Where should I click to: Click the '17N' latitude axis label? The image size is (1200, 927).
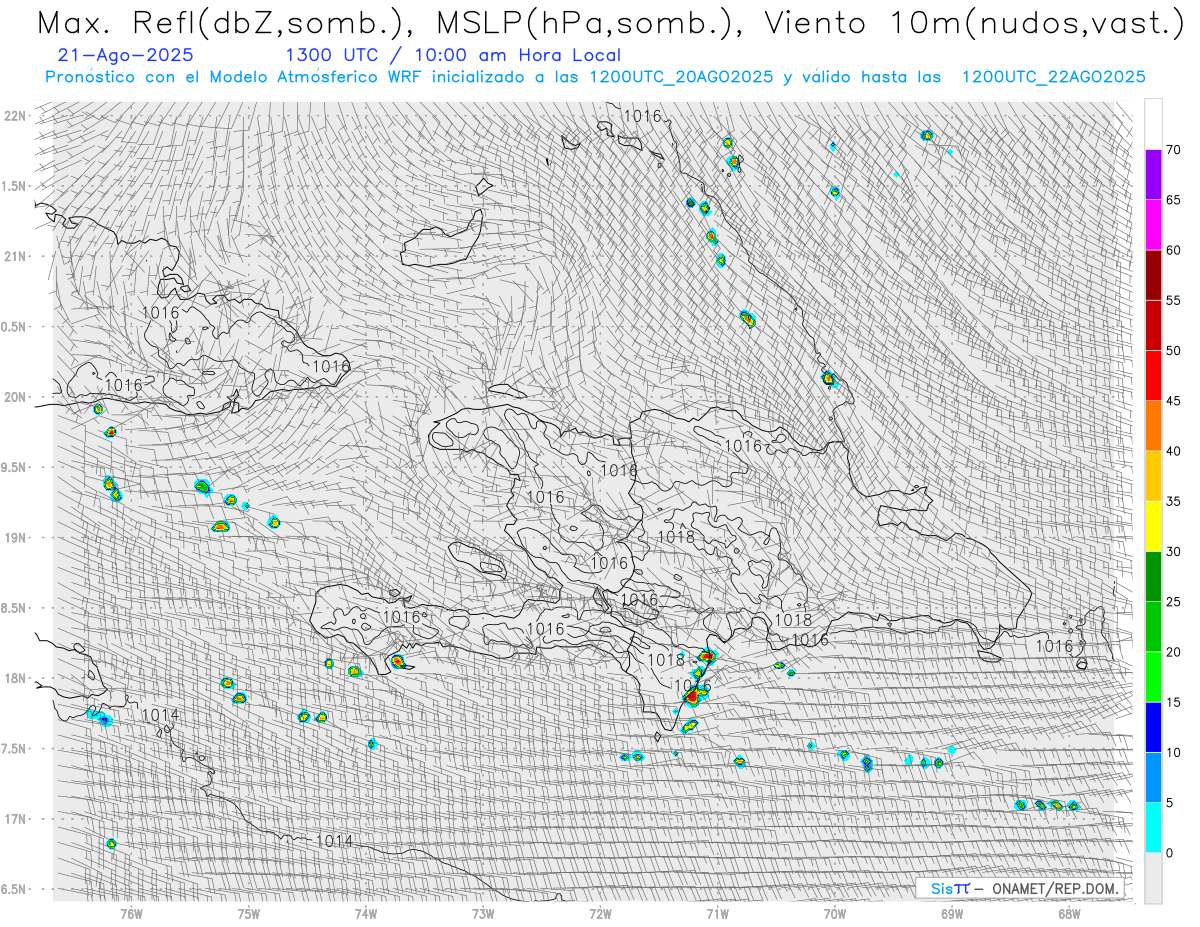15,819
